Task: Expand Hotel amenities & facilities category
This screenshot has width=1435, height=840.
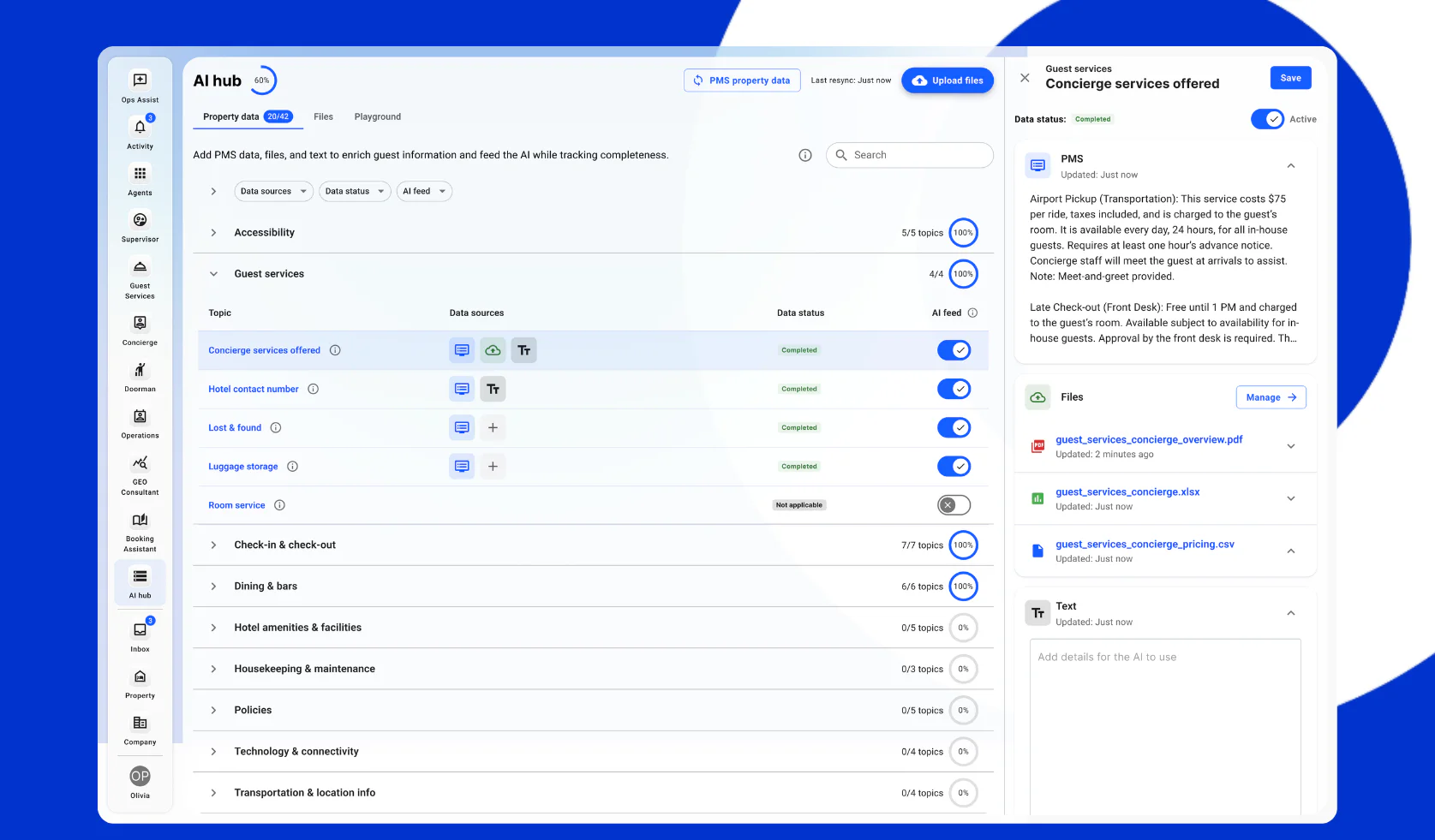Action: pos(213,628)
